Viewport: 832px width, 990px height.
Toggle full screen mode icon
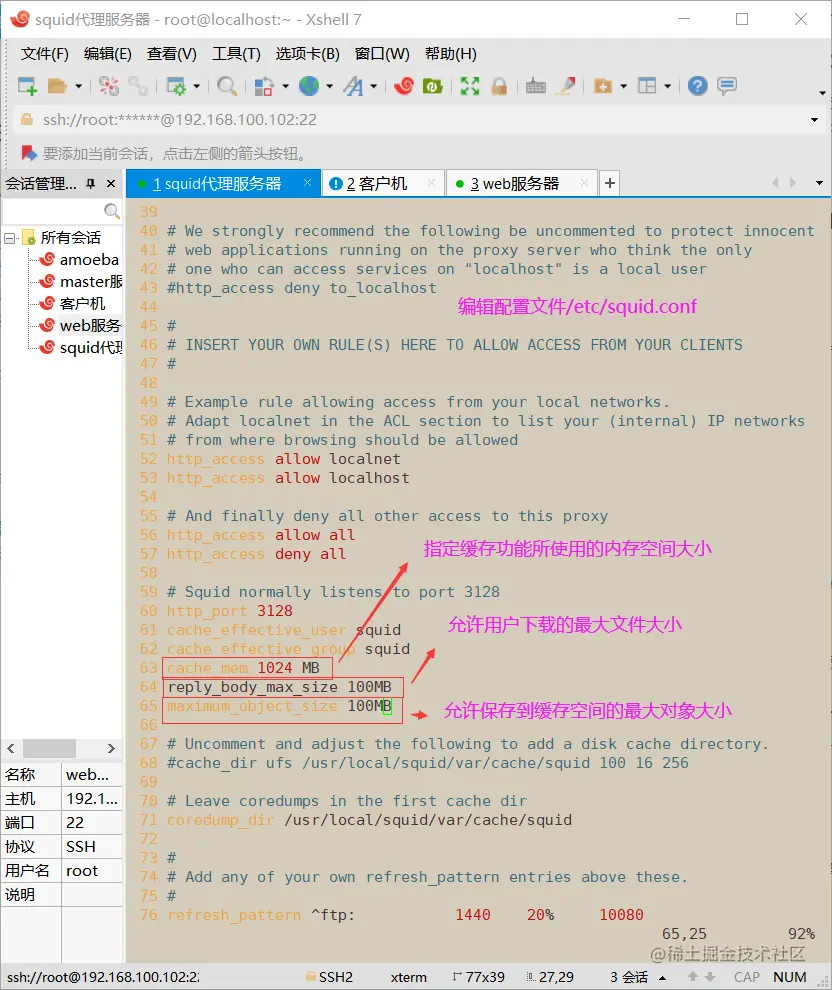coord(470,86)
